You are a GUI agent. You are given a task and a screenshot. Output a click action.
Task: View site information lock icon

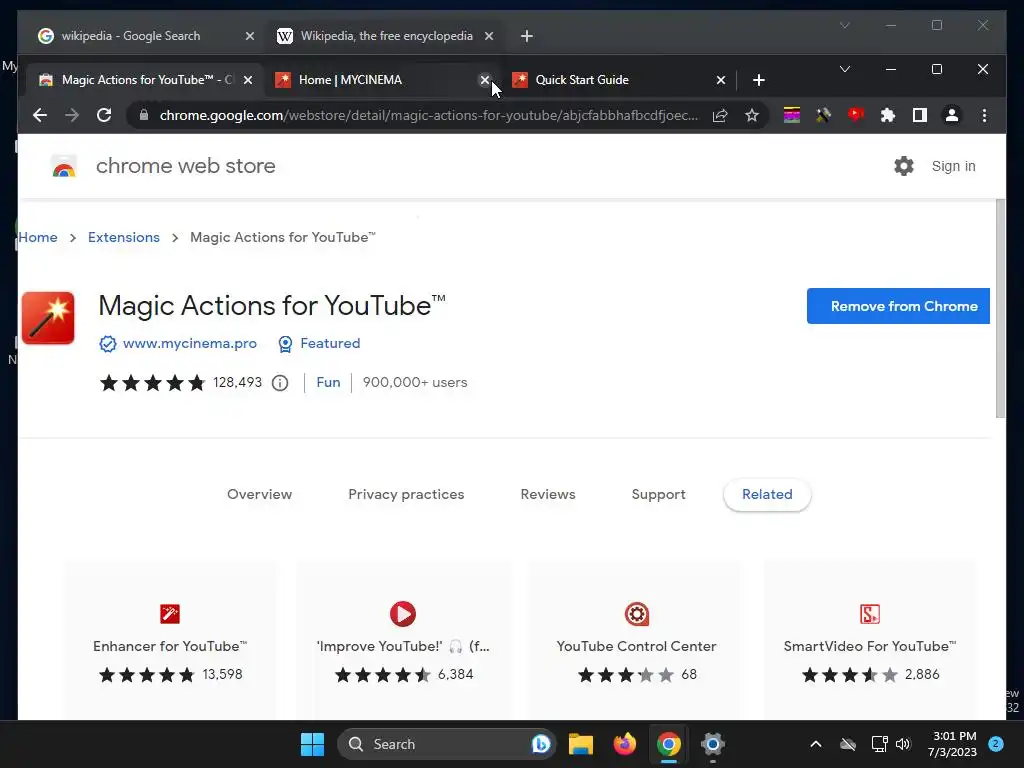tap(144, 116)
